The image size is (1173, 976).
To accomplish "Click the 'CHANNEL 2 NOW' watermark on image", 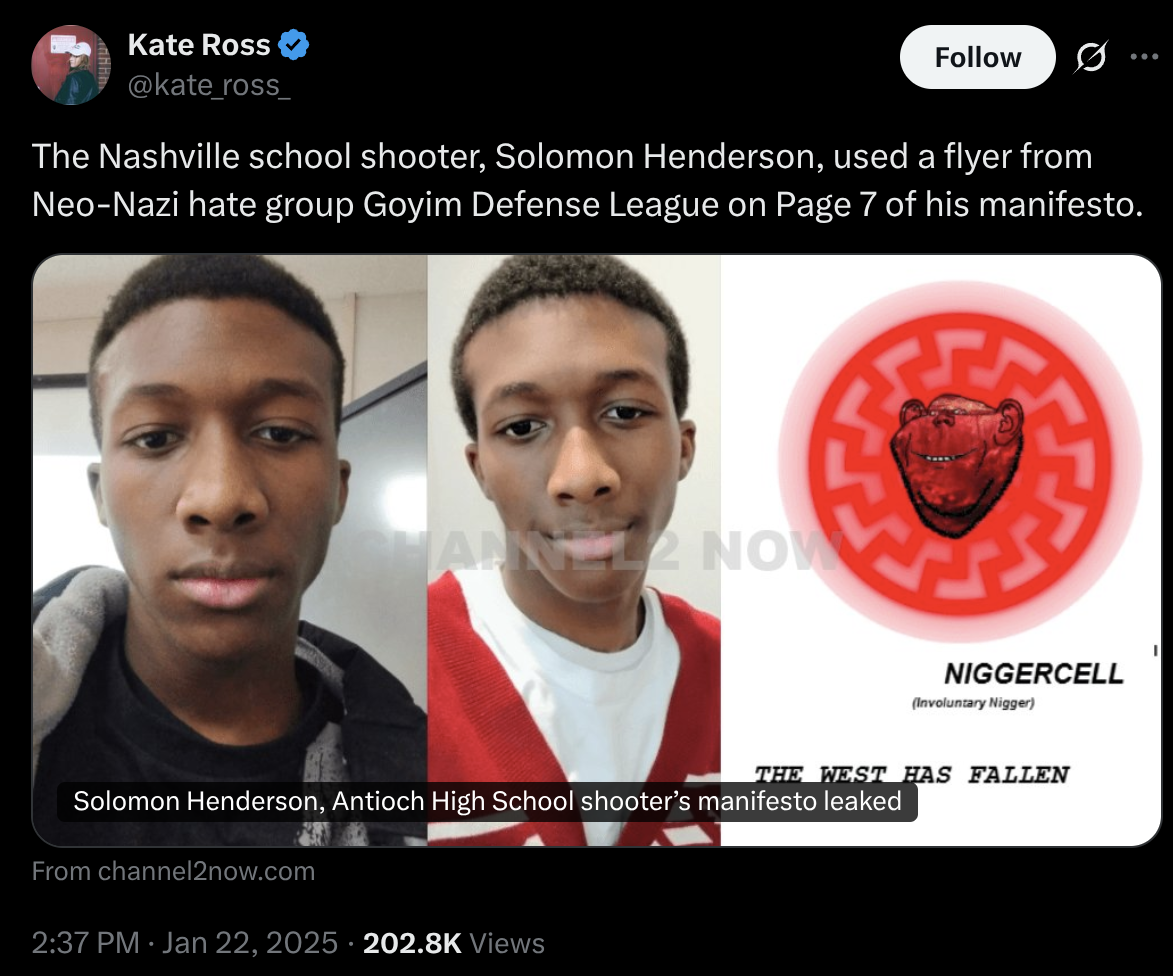I will (599, 551).
